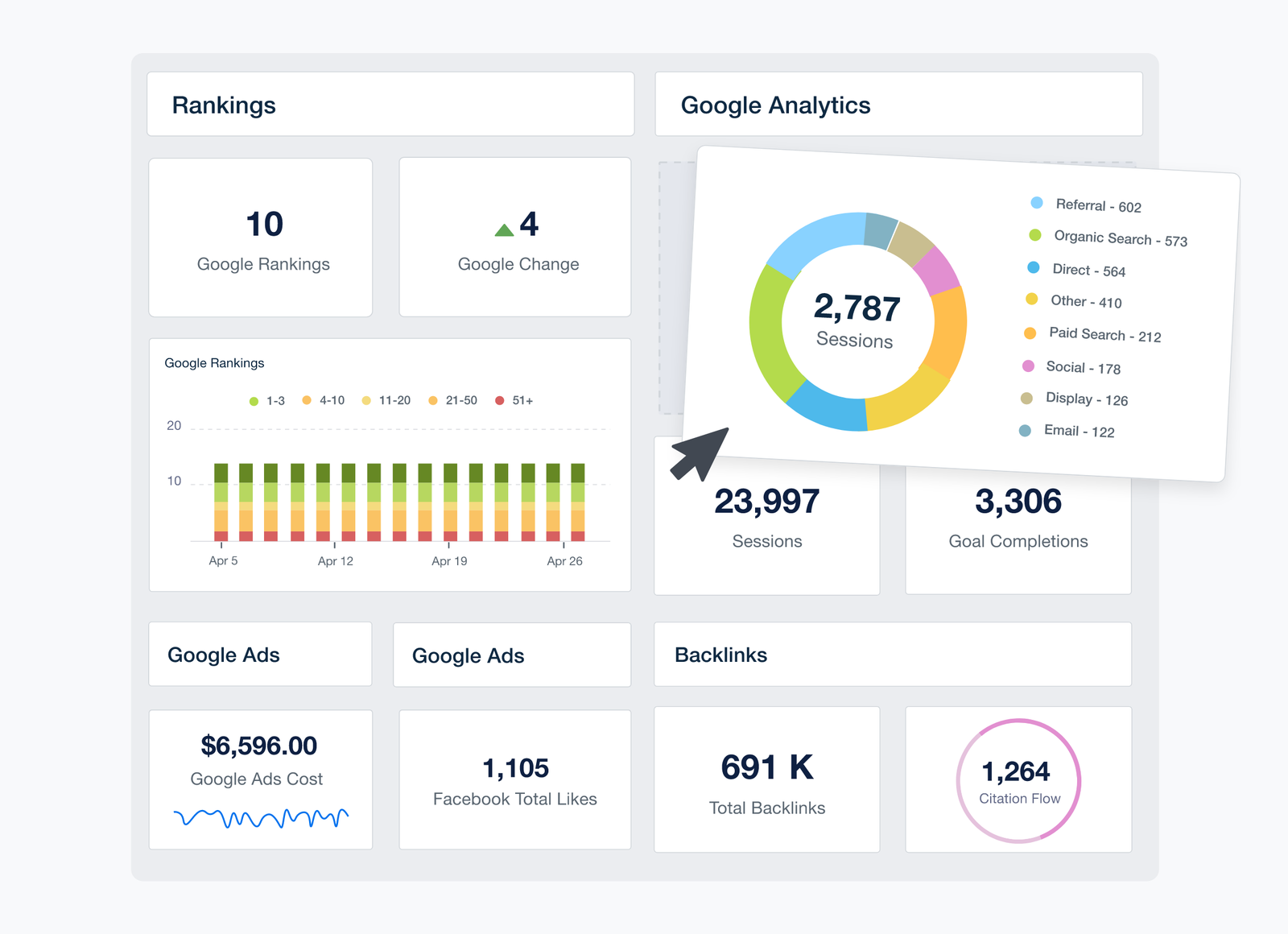Image resolution: width=1288 pixels, height=934 pixels.
Task: Open the Backlinks section header
Action: [x=893, y=654]
